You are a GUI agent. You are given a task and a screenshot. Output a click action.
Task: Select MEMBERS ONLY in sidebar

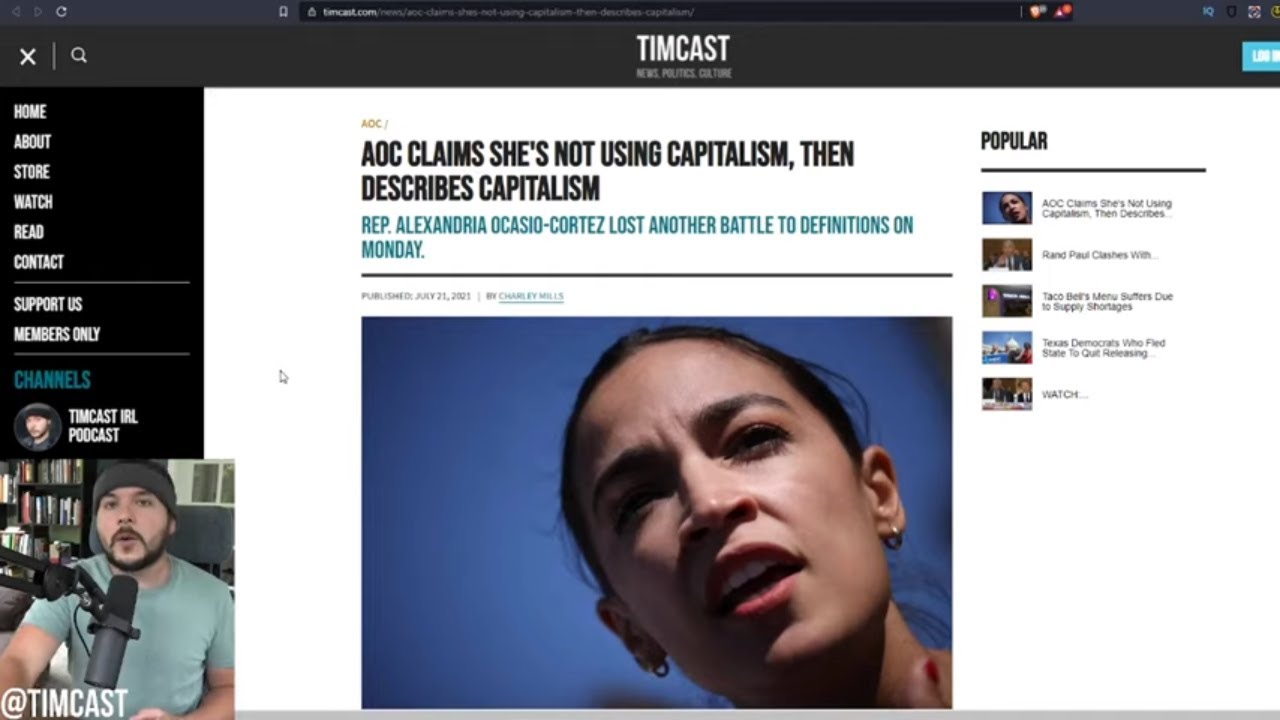tap(57, 334)
